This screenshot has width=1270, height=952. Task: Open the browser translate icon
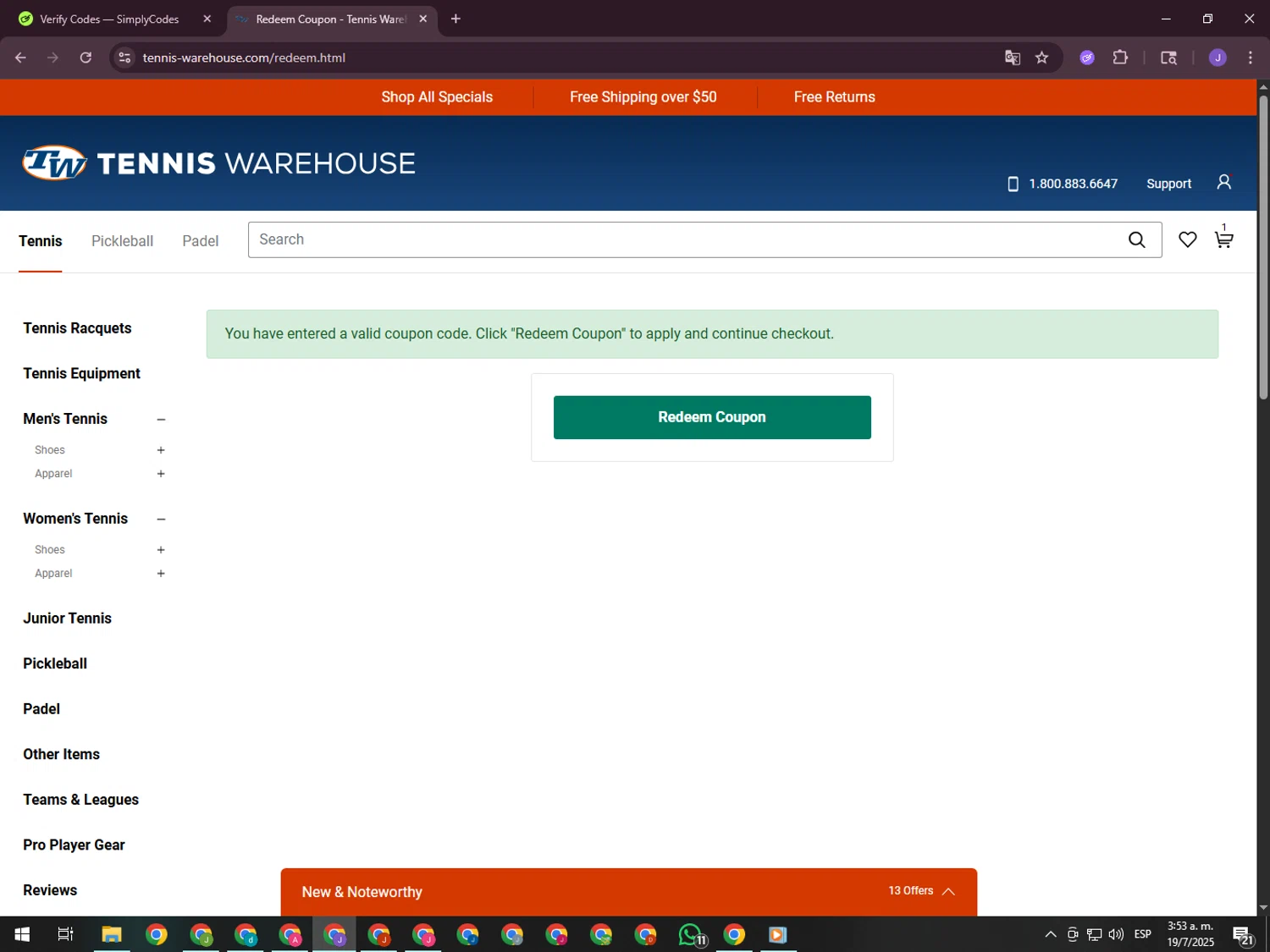[1012, 58]
